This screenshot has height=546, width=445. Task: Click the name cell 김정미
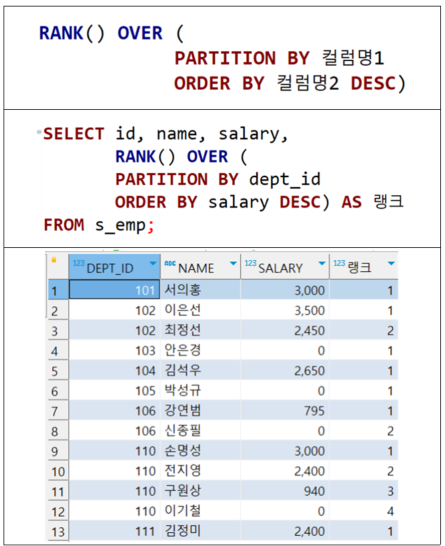[x=200, y=531]
